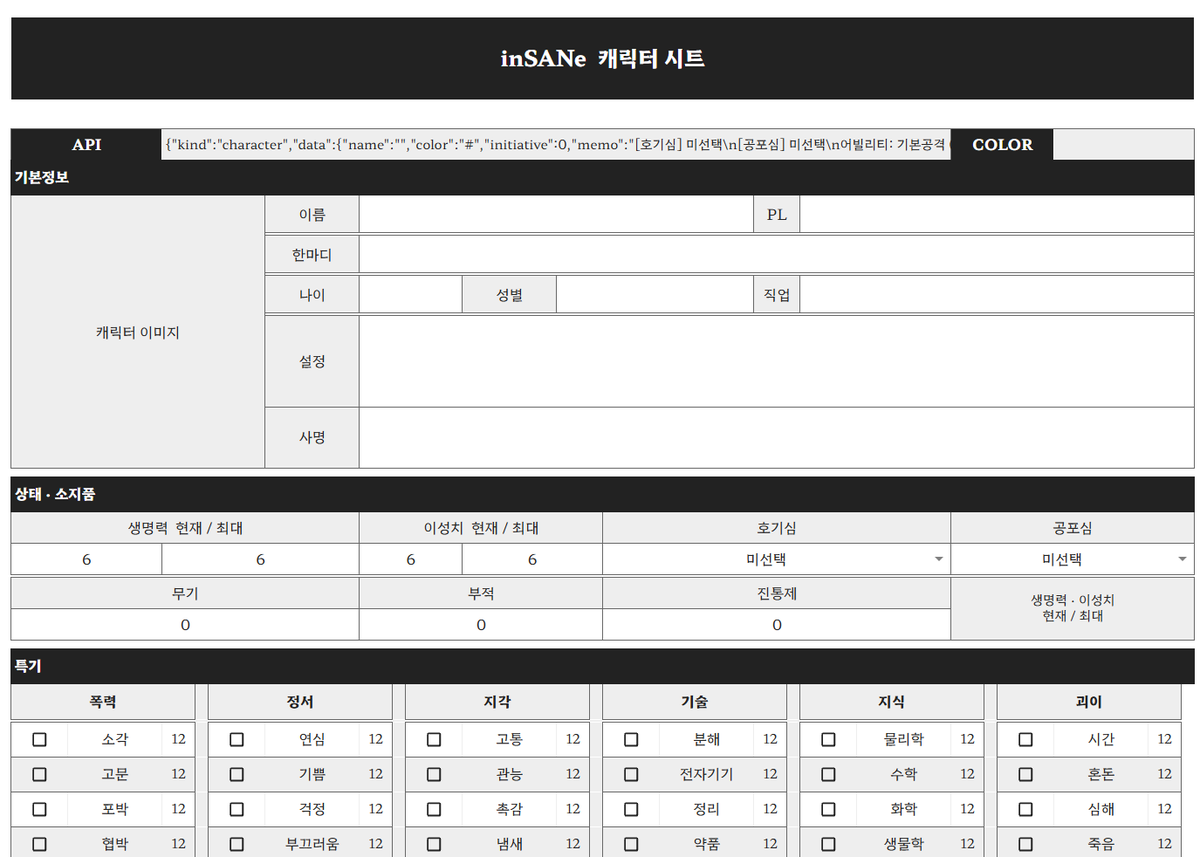Click the inSANe 캐릭터 시트 title
1200x857 pixels.
coord(603,58)
